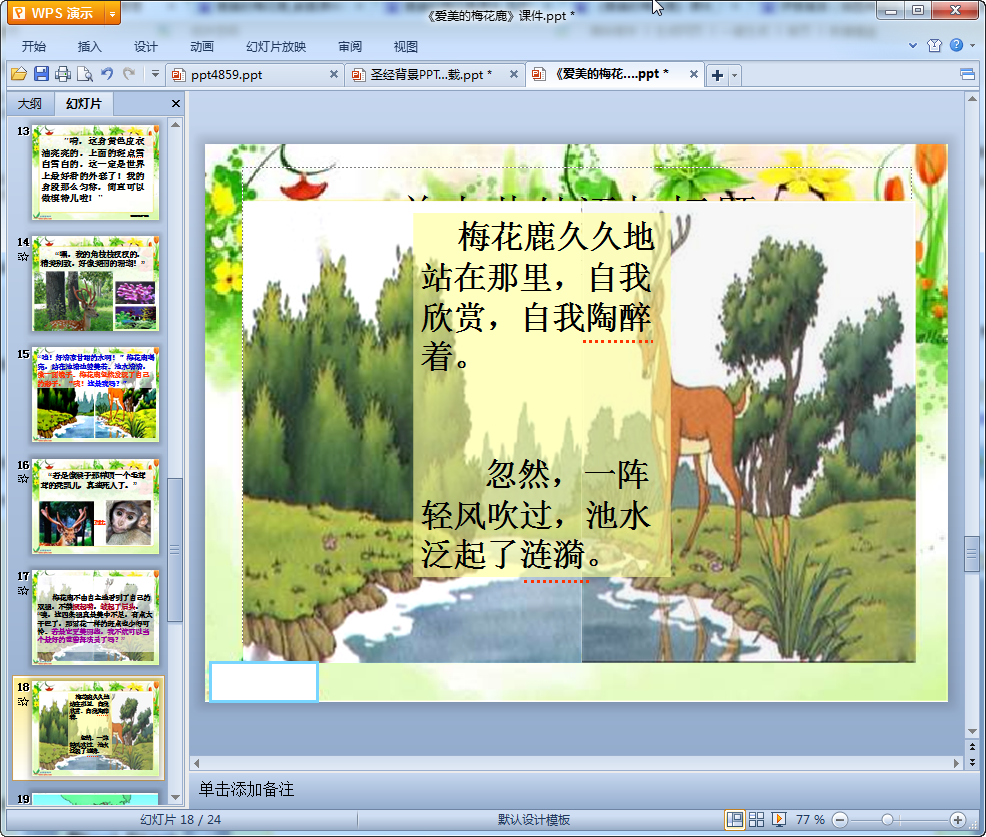Select slide 14 thumbnail
The width and height of the screenshot is (986, 837).
click(96, 284)
